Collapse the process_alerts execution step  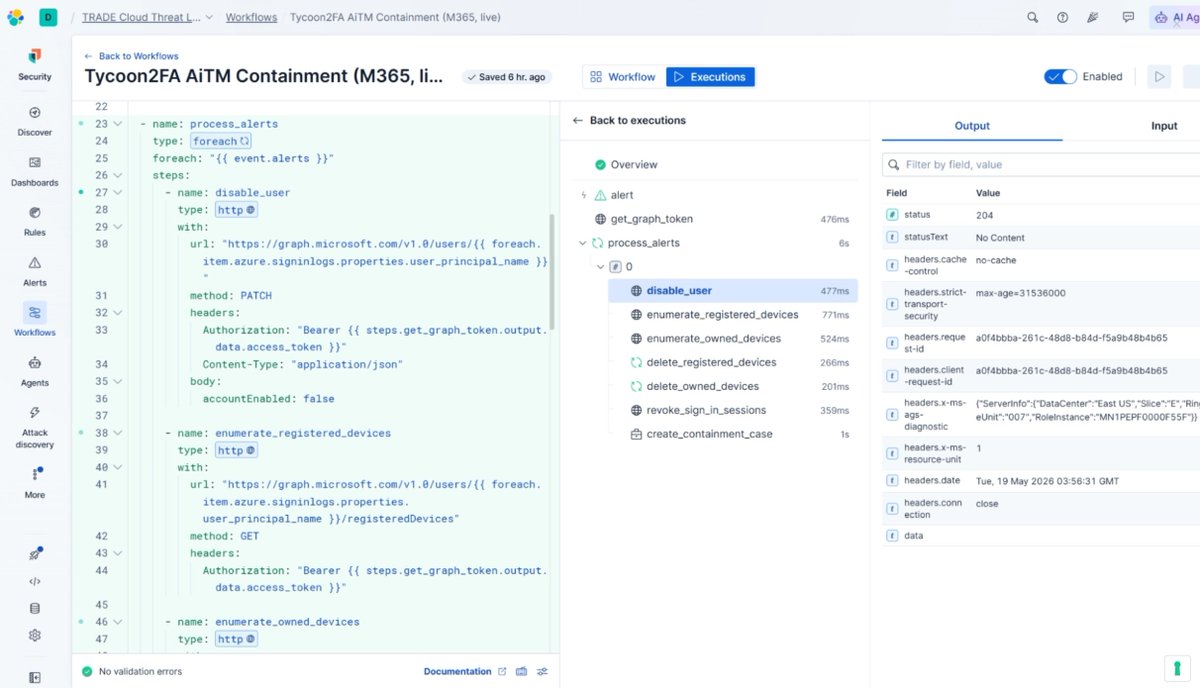click(583, 243)
